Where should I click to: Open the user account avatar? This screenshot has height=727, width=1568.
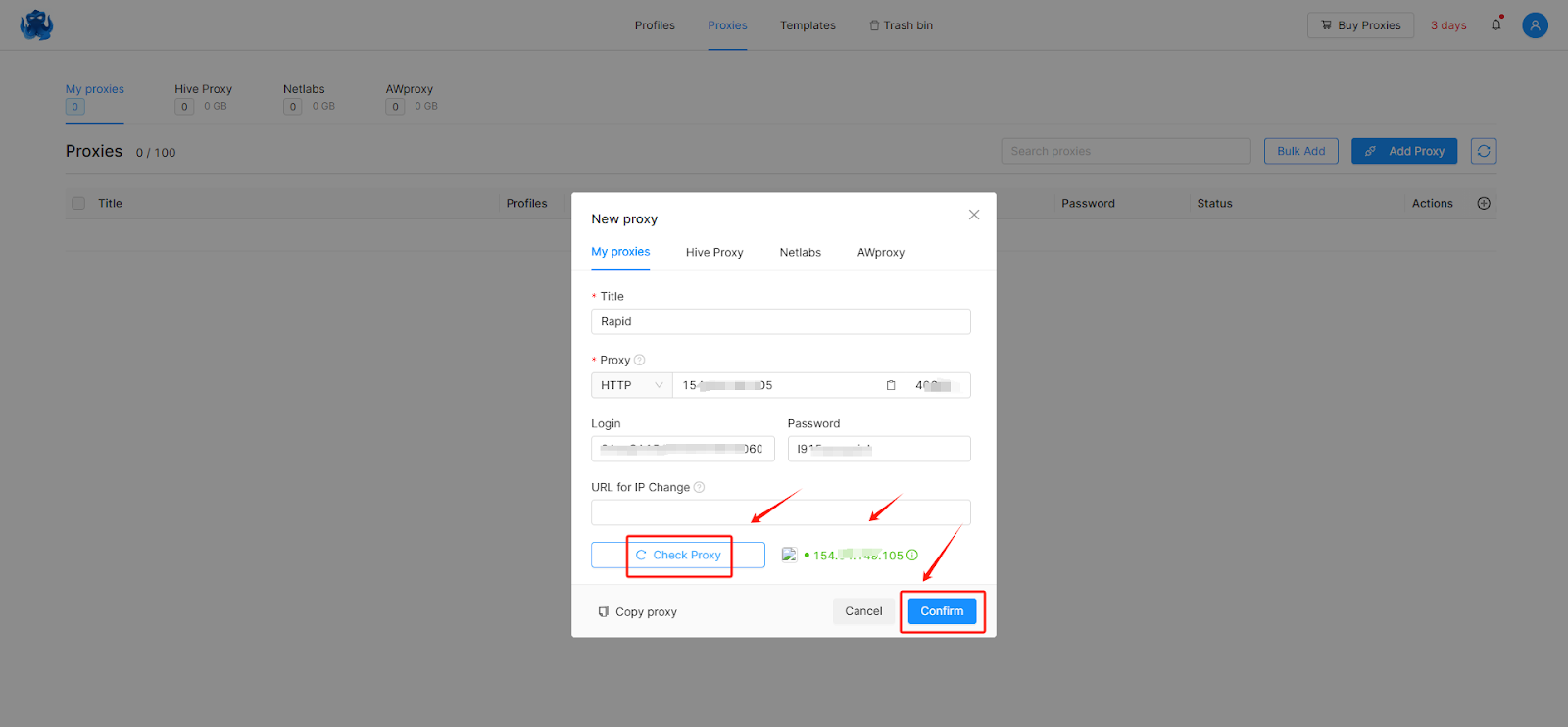click(1535, 25)
